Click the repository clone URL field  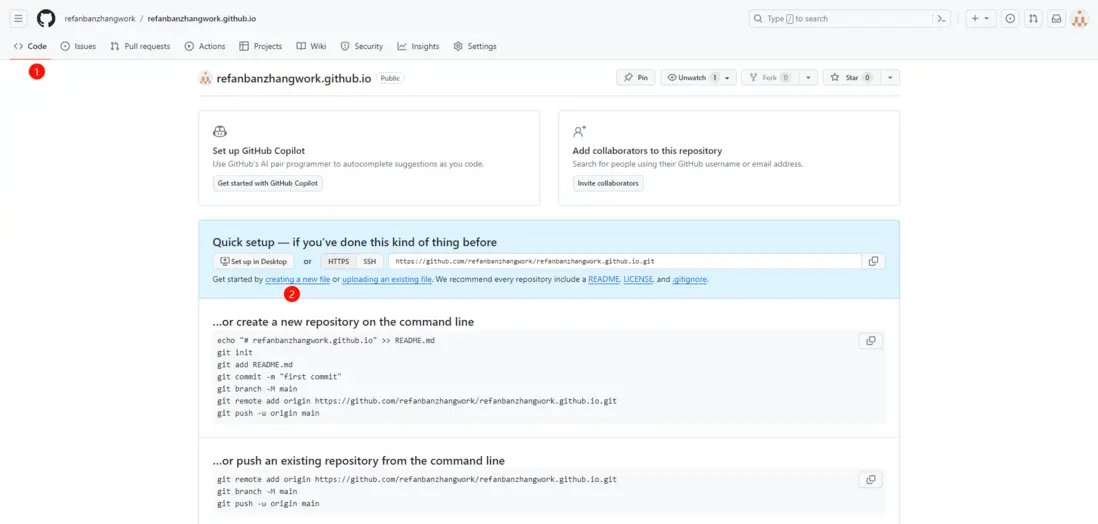coord(625,261)
